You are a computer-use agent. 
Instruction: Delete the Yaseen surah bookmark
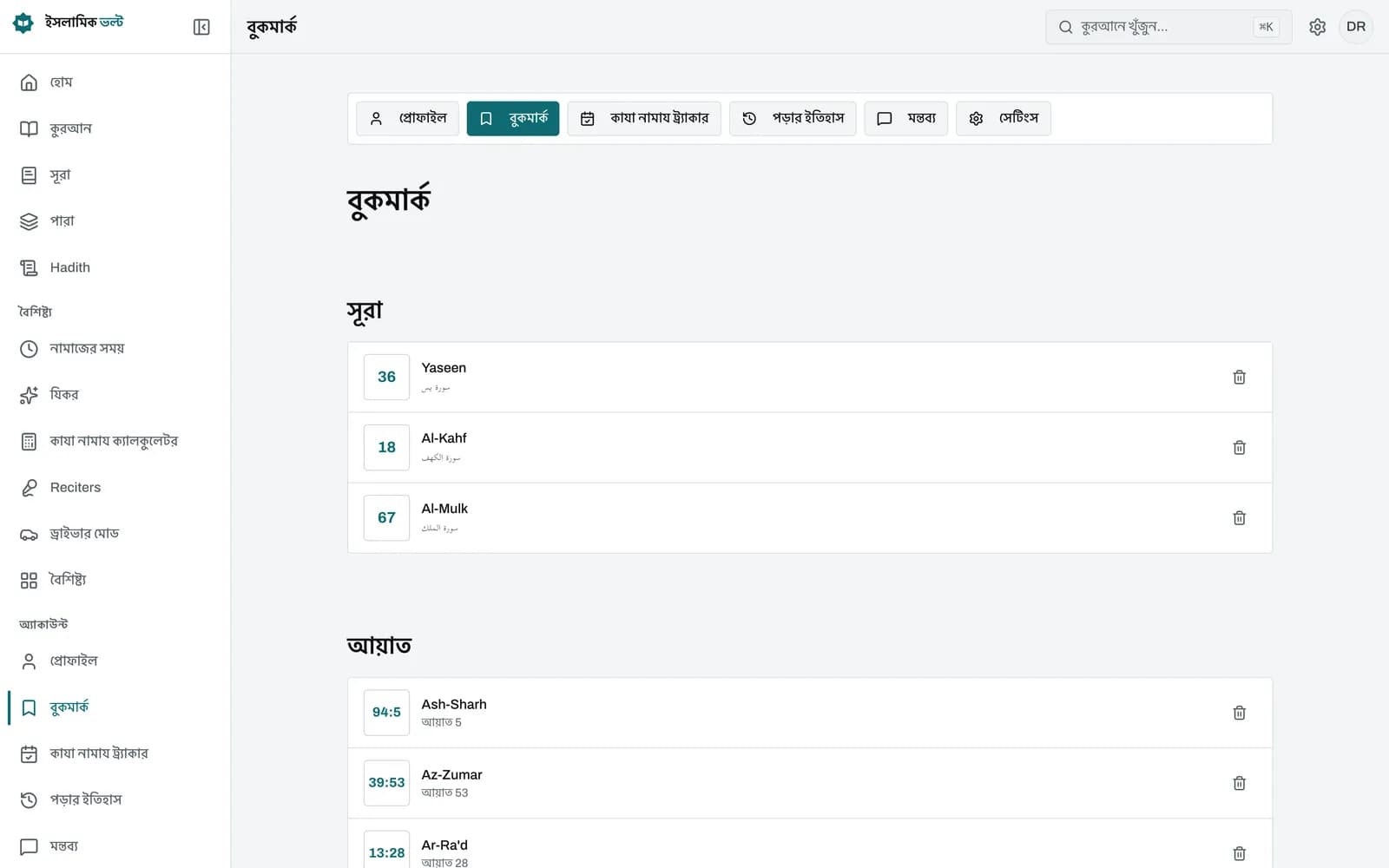click(x=1239, y=377)
